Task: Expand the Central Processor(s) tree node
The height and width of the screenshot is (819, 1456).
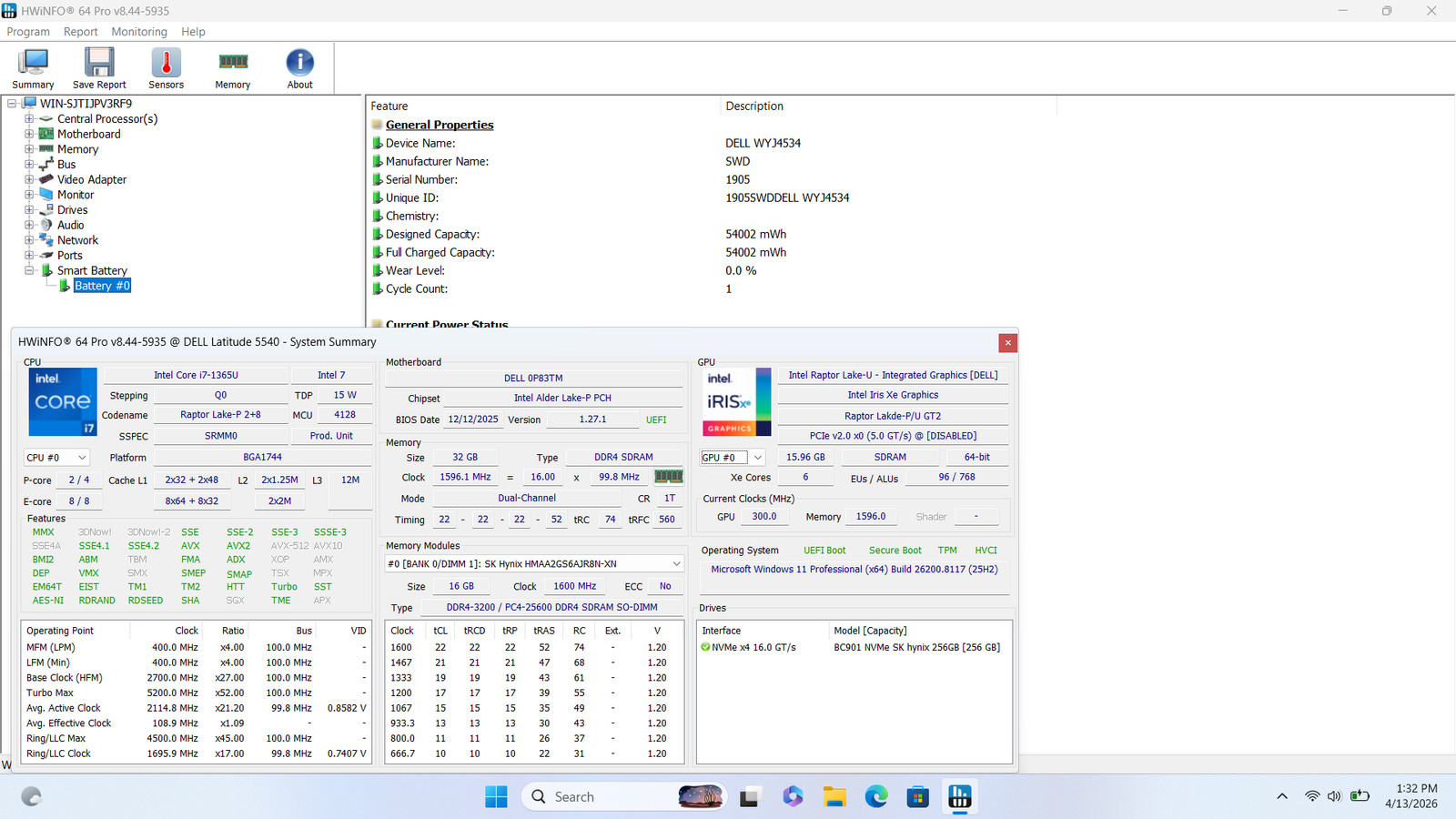Action: 29,119
